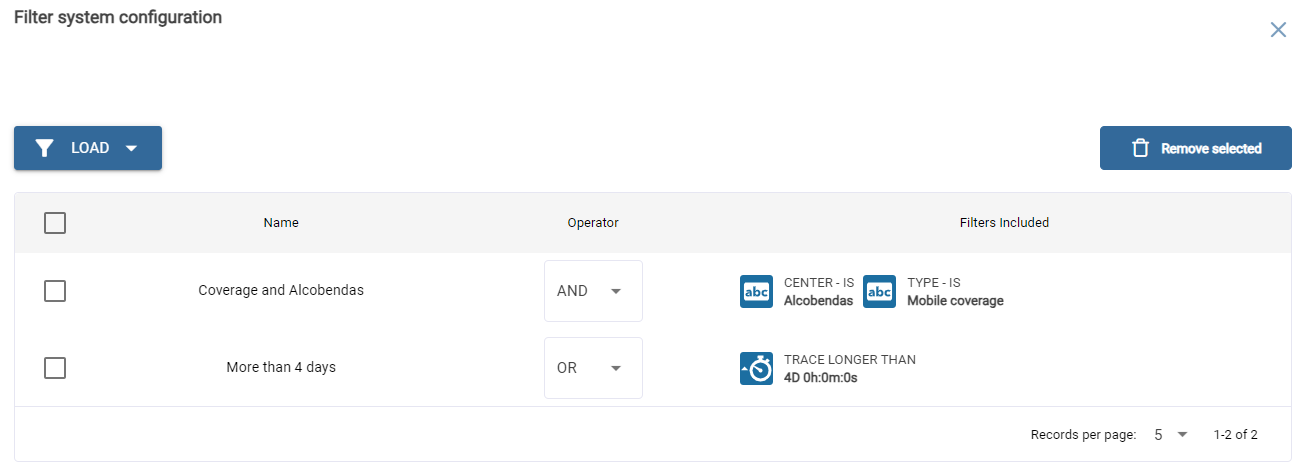Open the AND operator dropdown
The height and width of the screenshot is (474, 1310).
coord(593,291)
